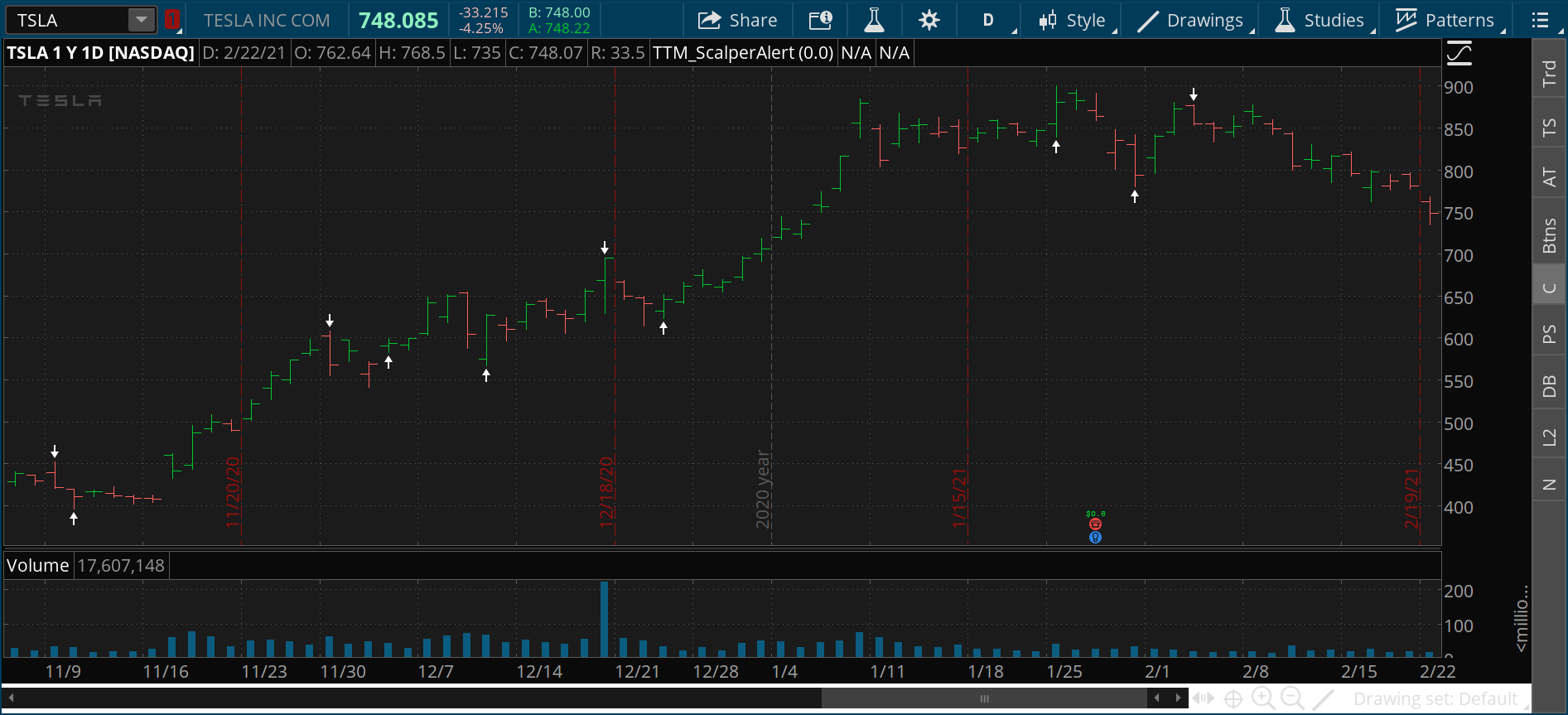Click the bid price B: 748.00

(x=559, y=12)
